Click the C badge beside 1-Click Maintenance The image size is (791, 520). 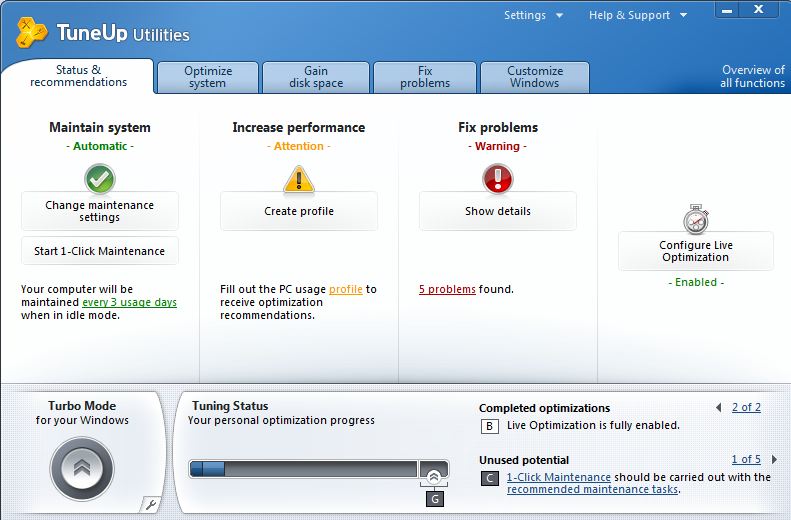pyautogui.click(x=490, y=479)
